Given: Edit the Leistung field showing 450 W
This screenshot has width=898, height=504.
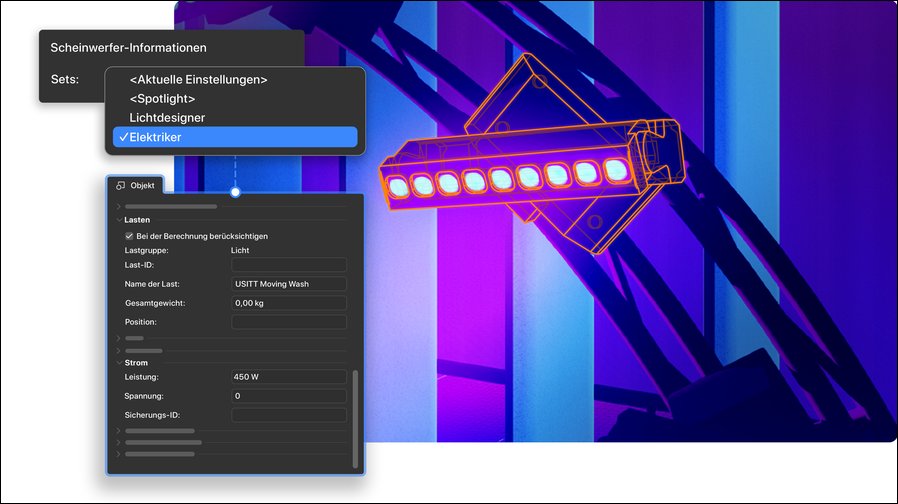Looking at the screenshot, I should pyautogui.click(x=289, y=377).
